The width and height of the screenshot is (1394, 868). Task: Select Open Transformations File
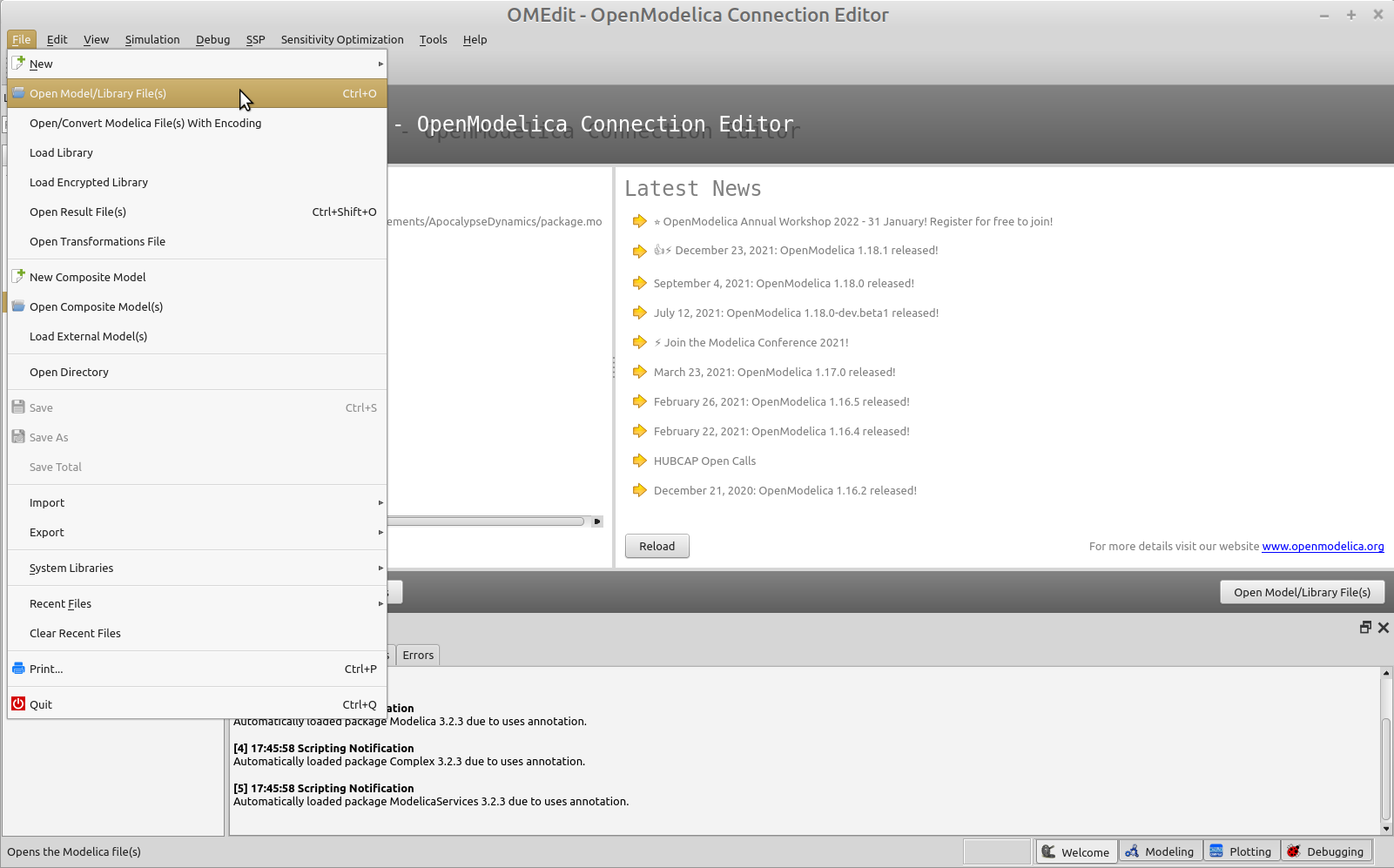[197, 241]
